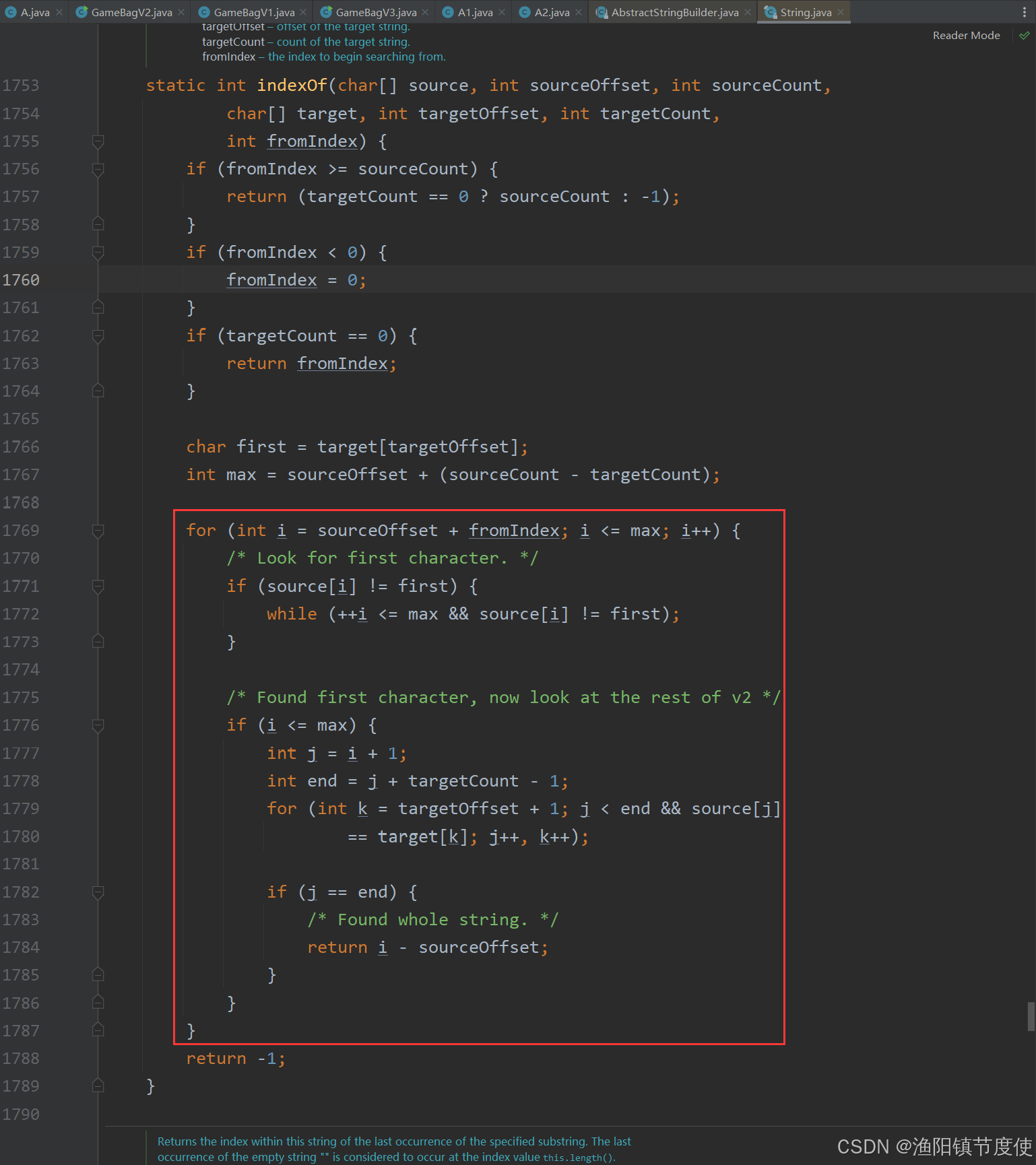Click the 'Look for first character' comment
This screenshot has width=1036, height=1165.
tap(383, 558)
